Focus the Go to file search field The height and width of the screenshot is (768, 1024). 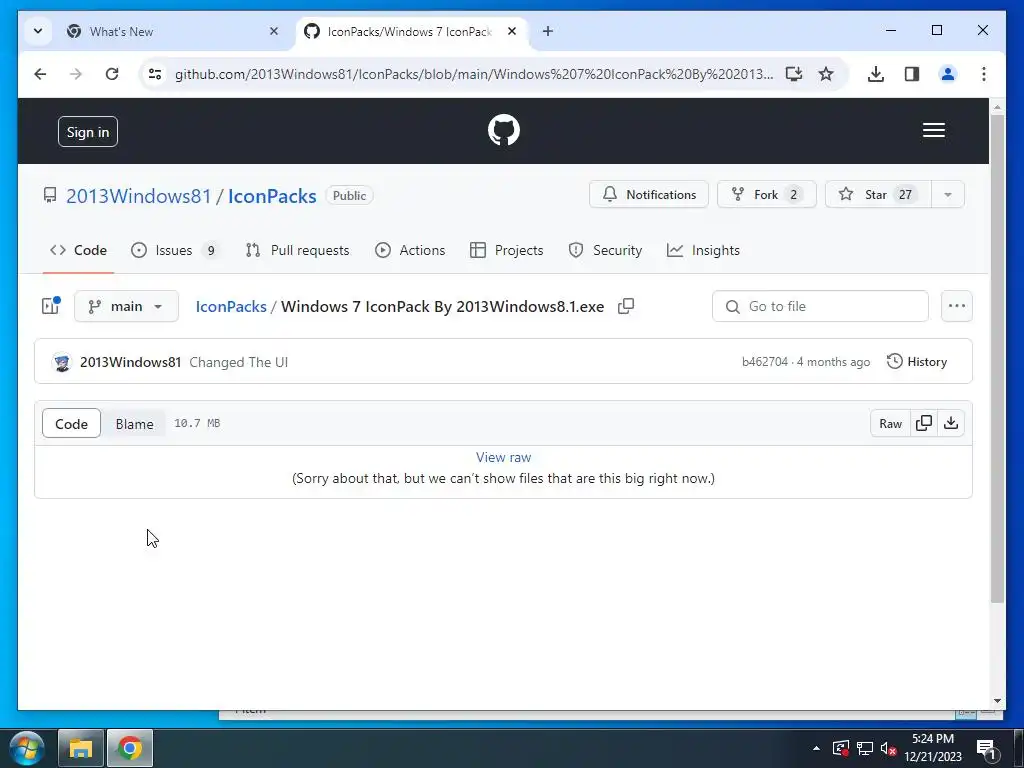tap(820, 306)
